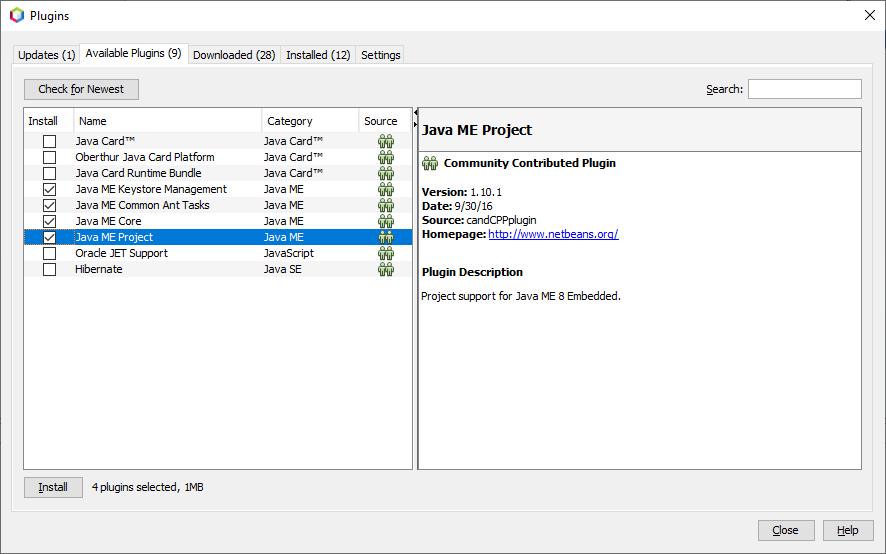Viewport: 886px width, 554px height.
Task: Sort plugins by the Name column header
Action: point(167,121)
